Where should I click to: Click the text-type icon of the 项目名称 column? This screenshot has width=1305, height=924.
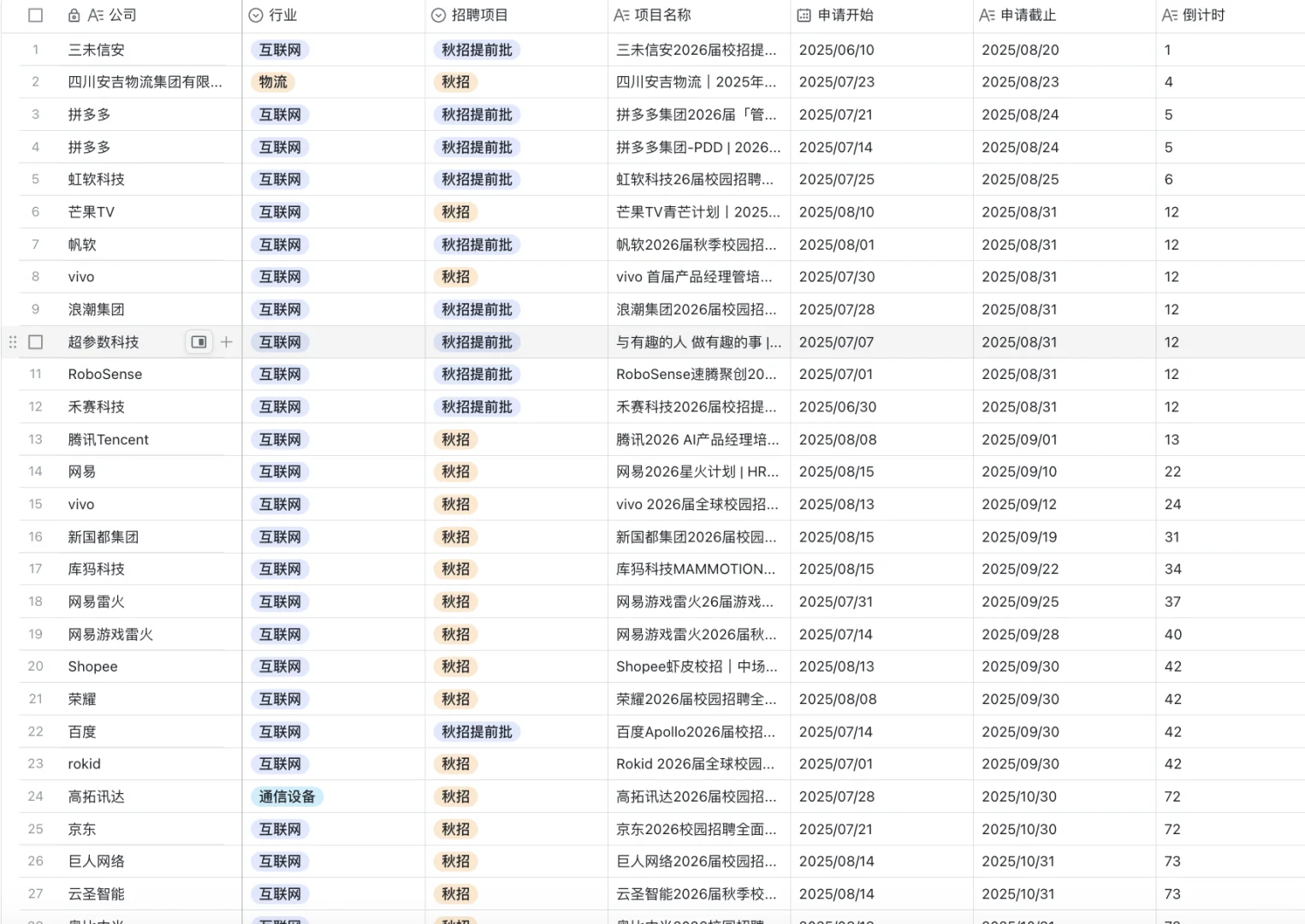click(x=621, y=15)
